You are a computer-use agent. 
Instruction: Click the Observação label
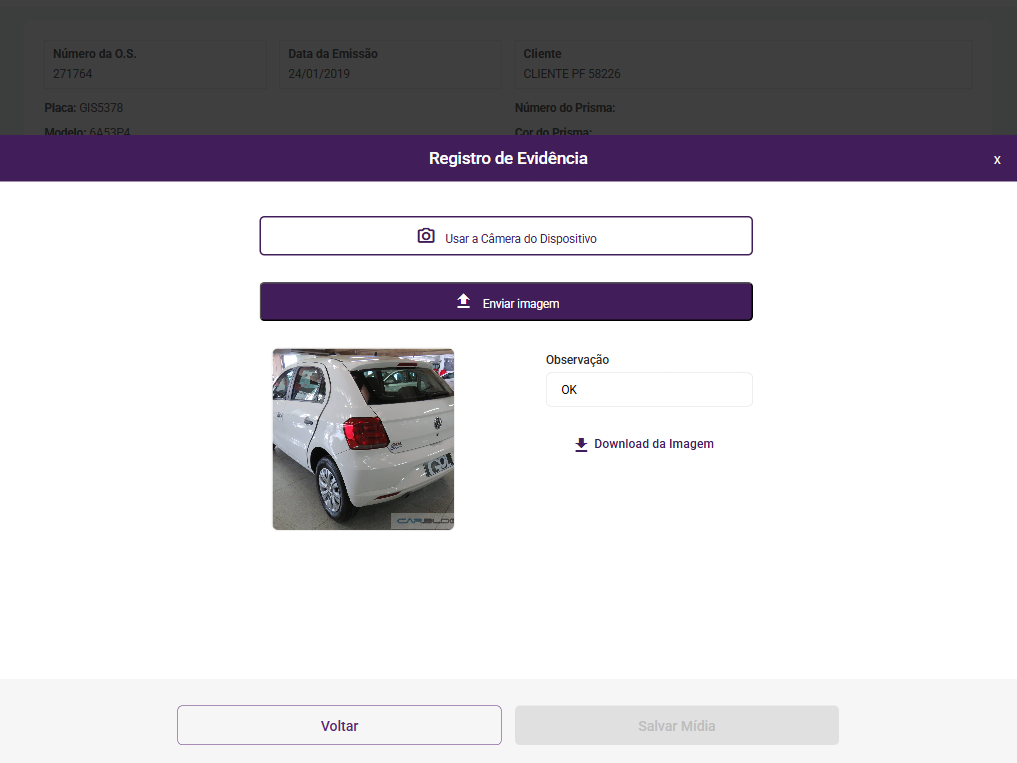pos(577,359)
